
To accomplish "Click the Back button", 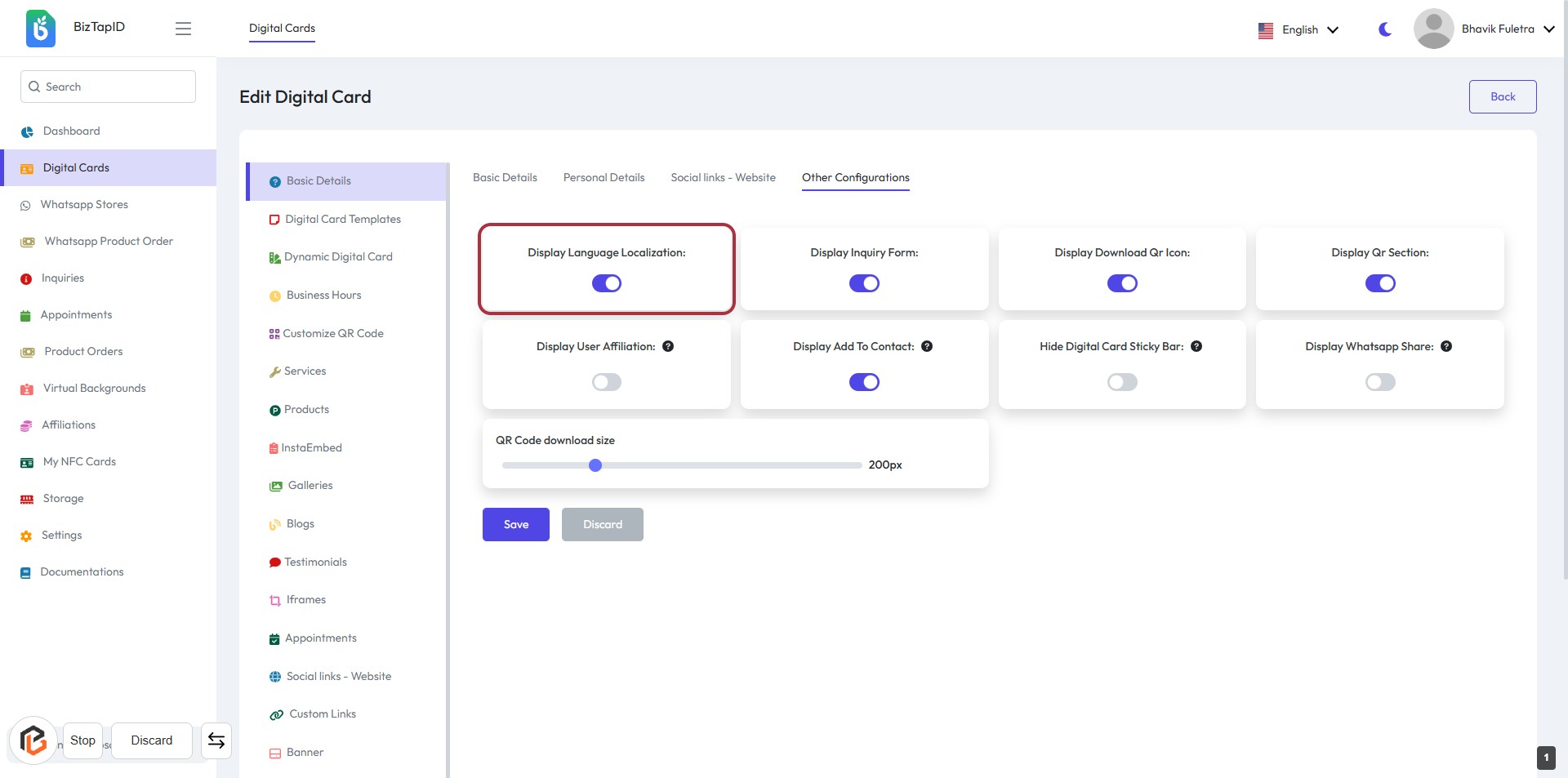I will 1502,96.
